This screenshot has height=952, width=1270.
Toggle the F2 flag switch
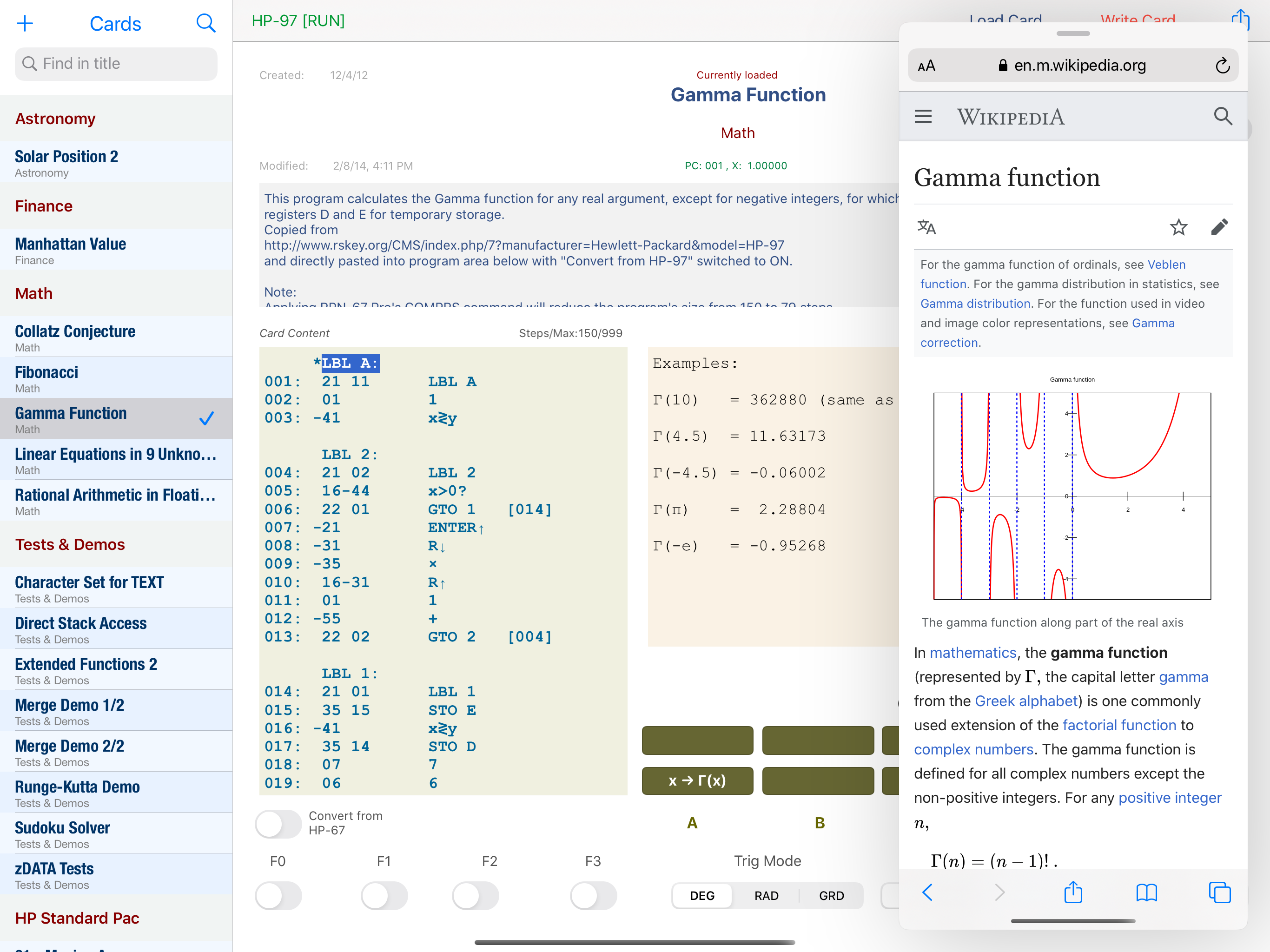click(x=476, y=896)
